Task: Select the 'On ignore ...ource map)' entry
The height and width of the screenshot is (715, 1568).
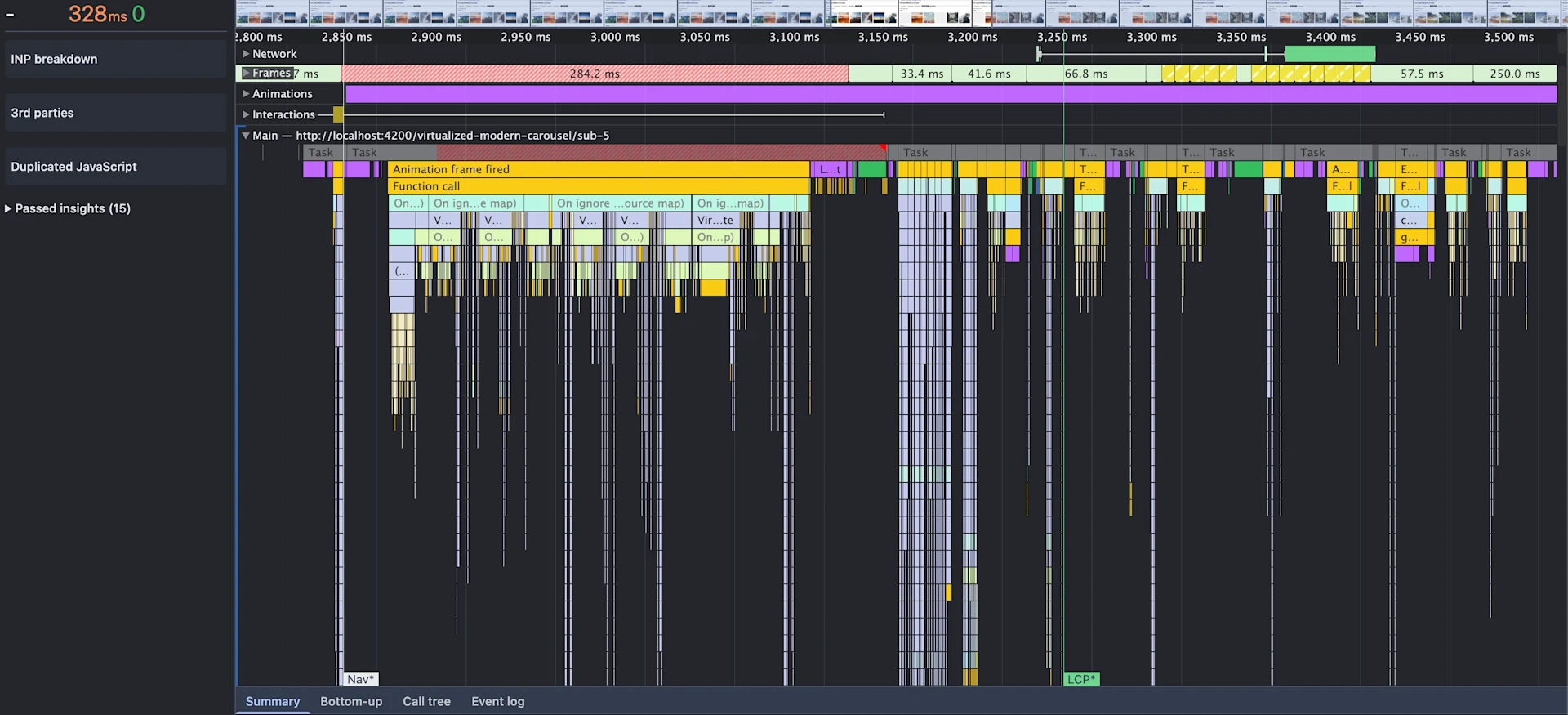Action: (621, 203)
